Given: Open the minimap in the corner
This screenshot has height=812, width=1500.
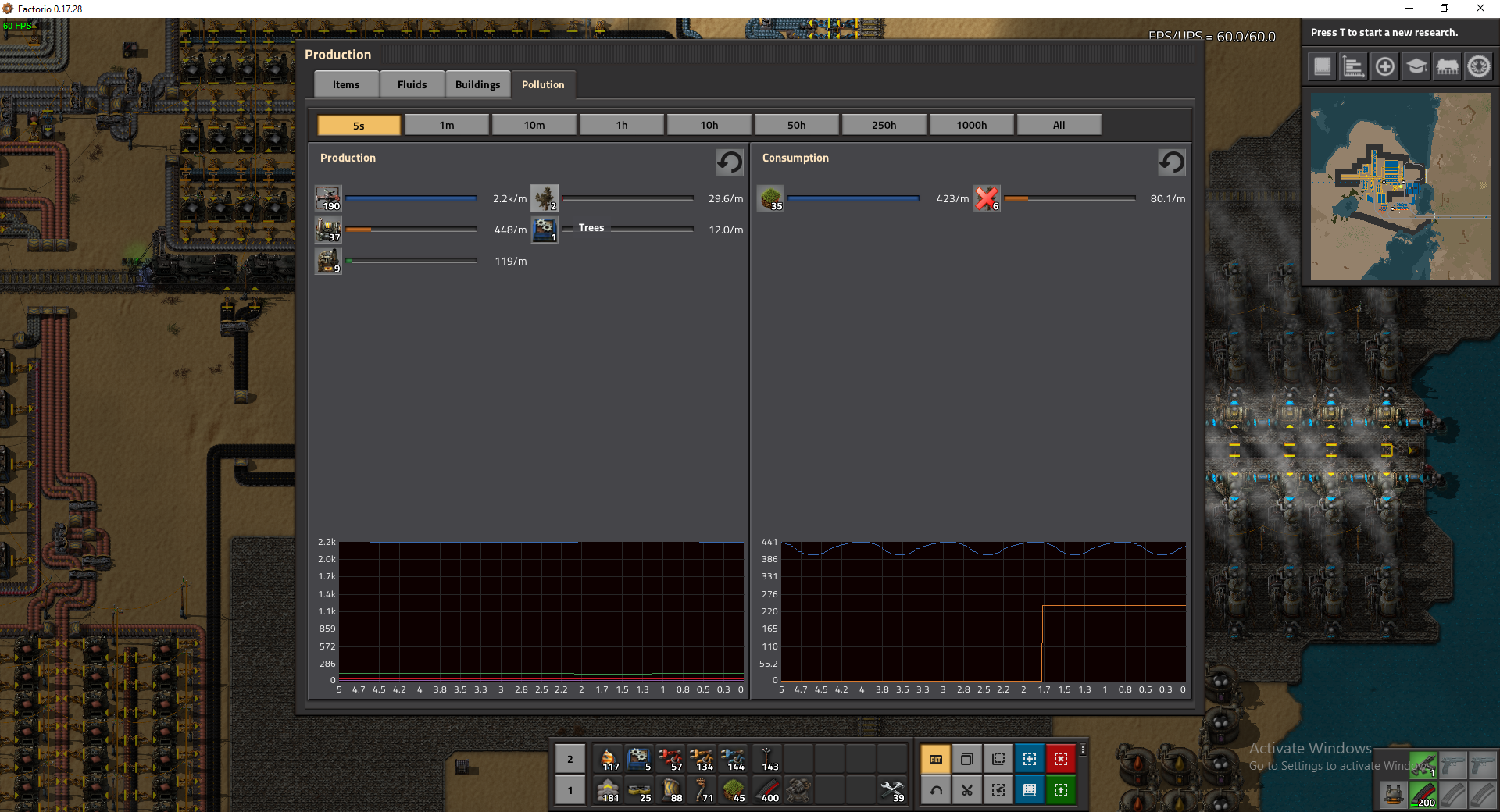Looking at the screenshot, I should point(1400,187).
